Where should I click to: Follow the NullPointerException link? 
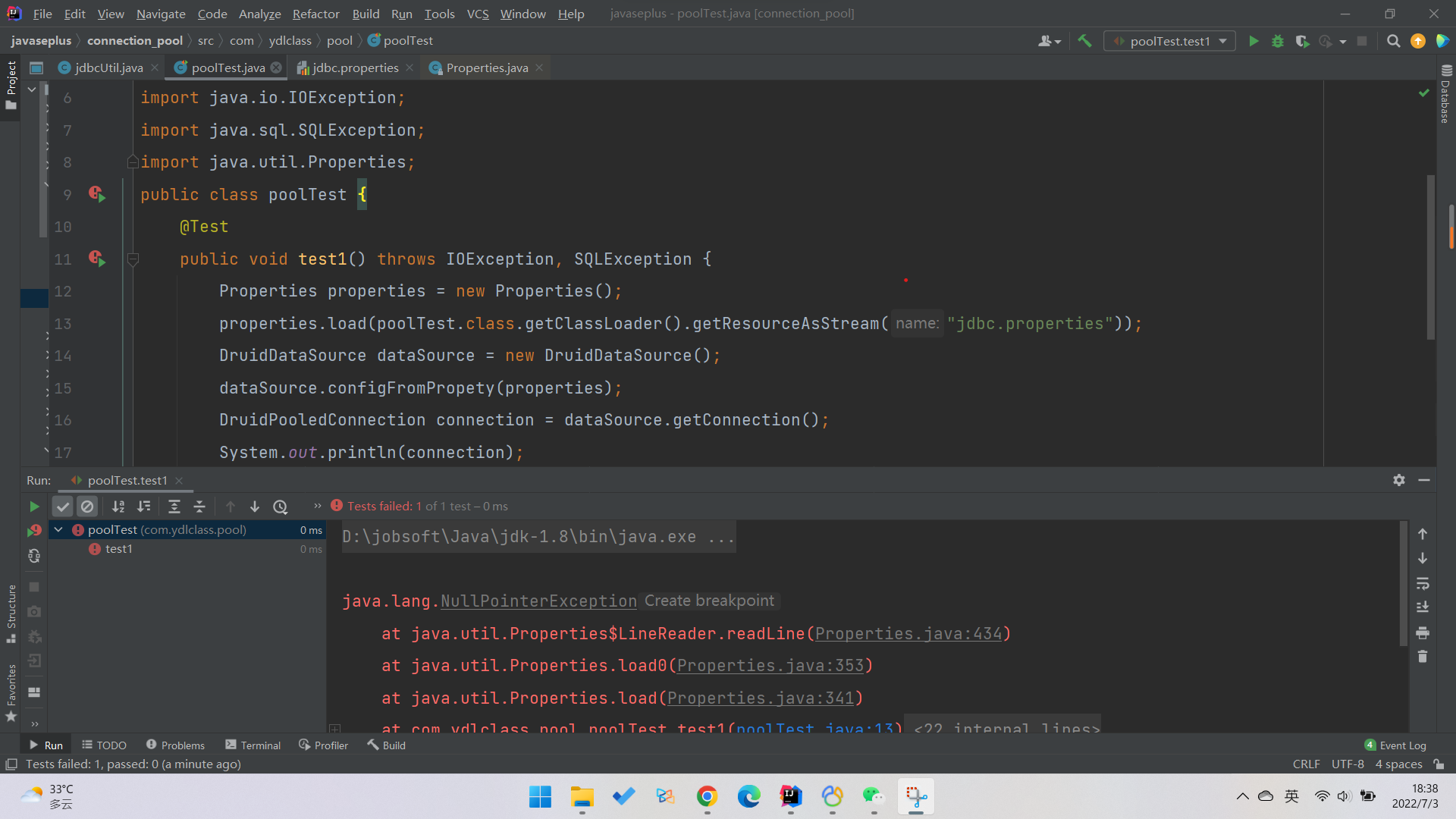click(538, 601)
